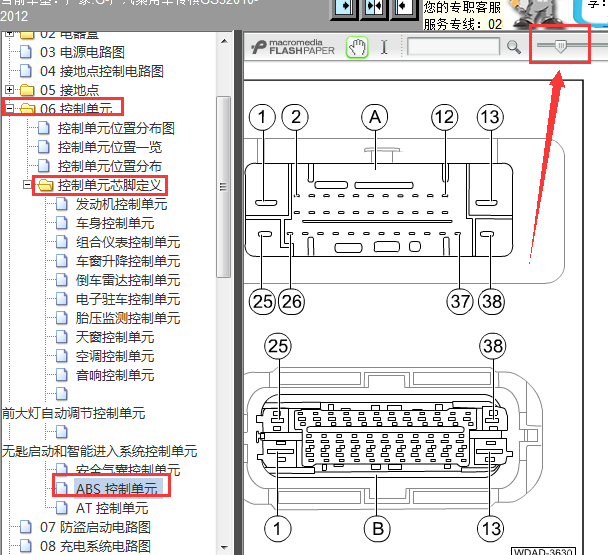Click connector A label in diagram

(375, 117)
